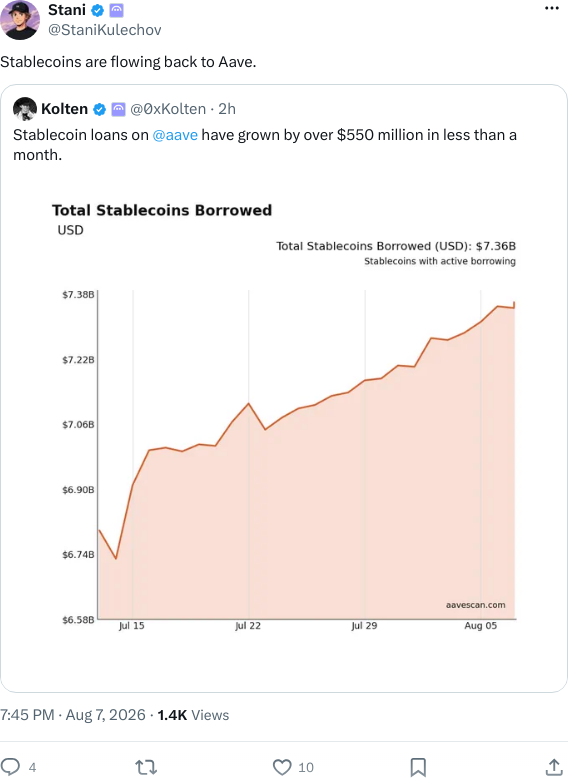View the 1.4K Views analytics
Image resolution: width=568 pixels, height=778 pixels.
[193, 715]
